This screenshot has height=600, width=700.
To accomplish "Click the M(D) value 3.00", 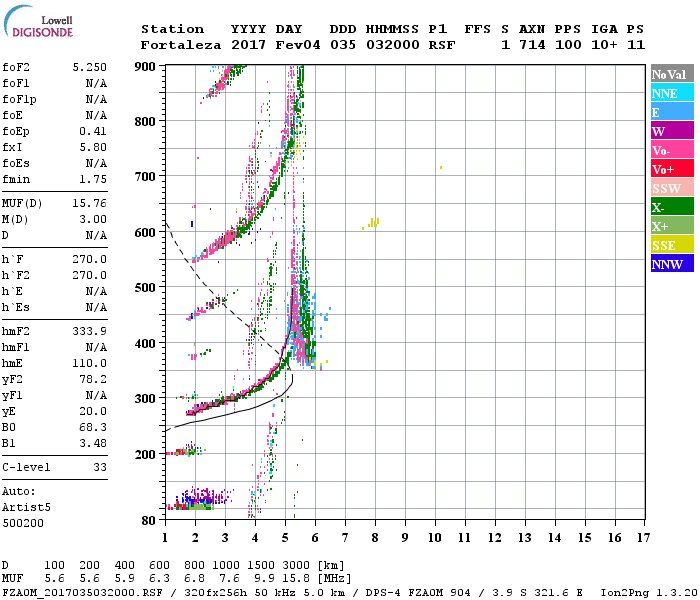I will 93,220.
